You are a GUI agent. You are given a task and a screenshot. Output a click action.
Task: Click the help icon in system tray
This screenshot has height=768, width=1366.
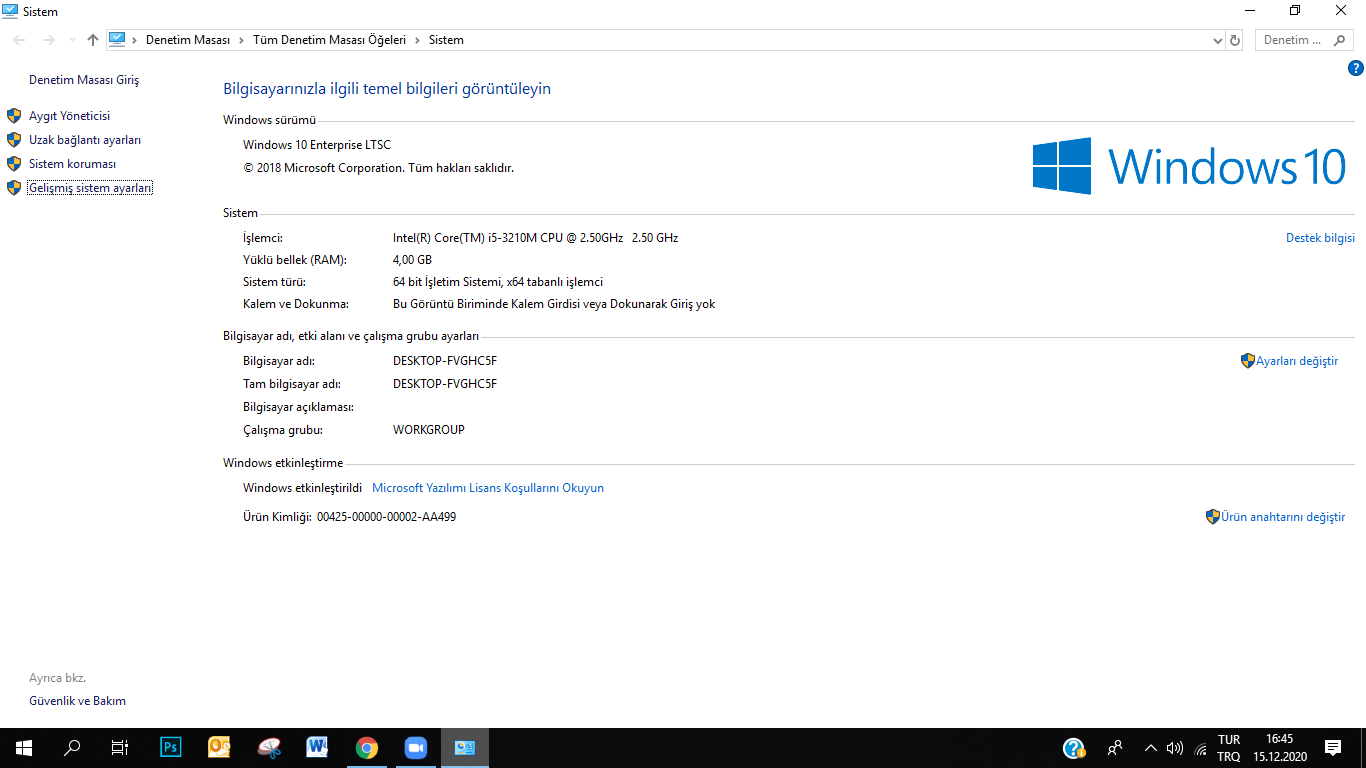click(1074, 747)
